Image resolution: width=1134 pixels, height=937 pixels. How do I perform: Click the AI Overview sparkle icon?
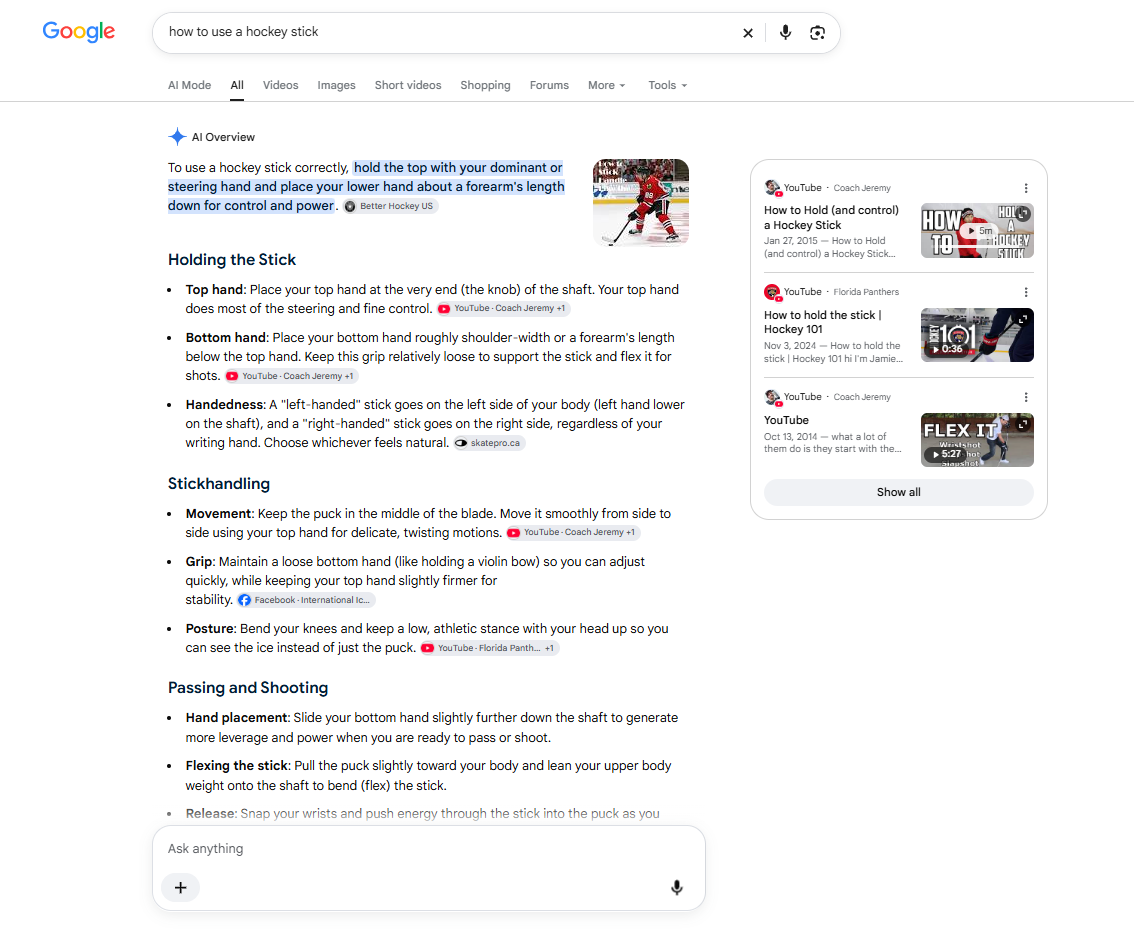tap(177, 137)
